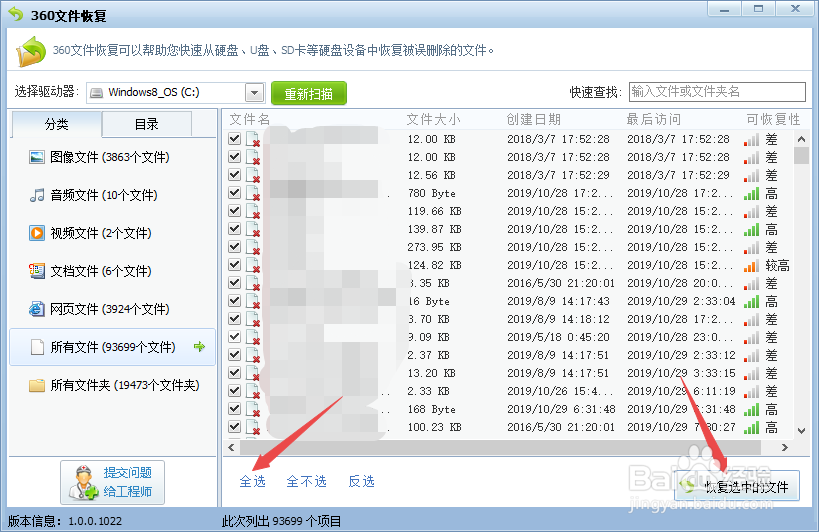Sort by the 最后访问 column header
The width and height of the screenshot is (819, 532).
653,120
